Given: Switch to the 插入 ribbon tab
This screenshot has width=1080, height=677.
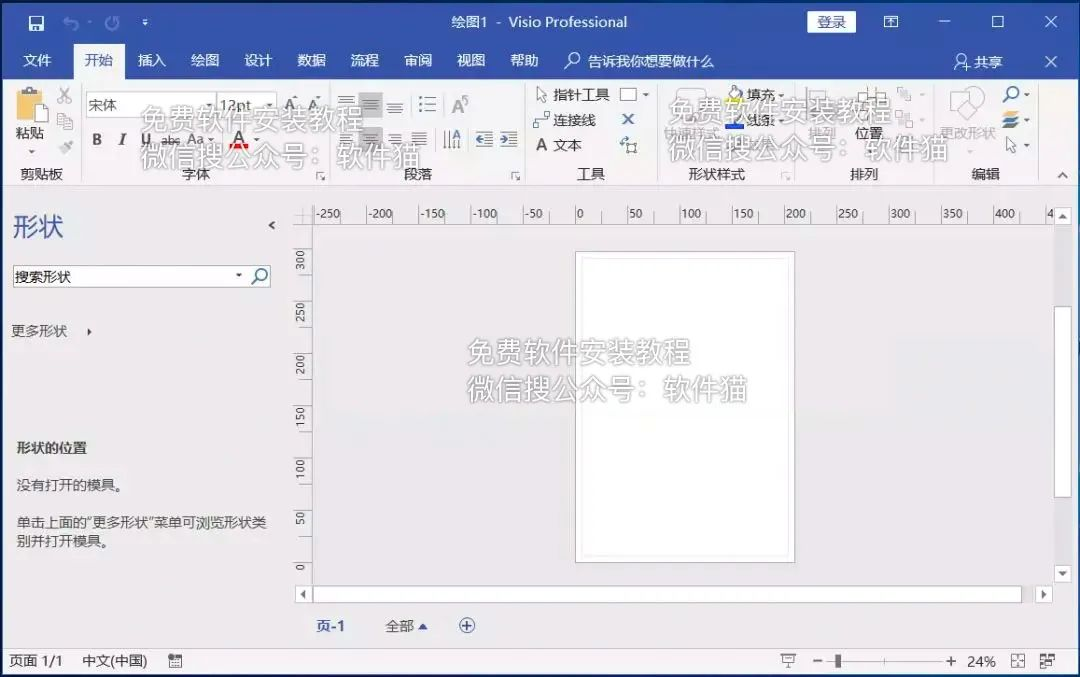Looking at the screenshot, I should point(151,60).
